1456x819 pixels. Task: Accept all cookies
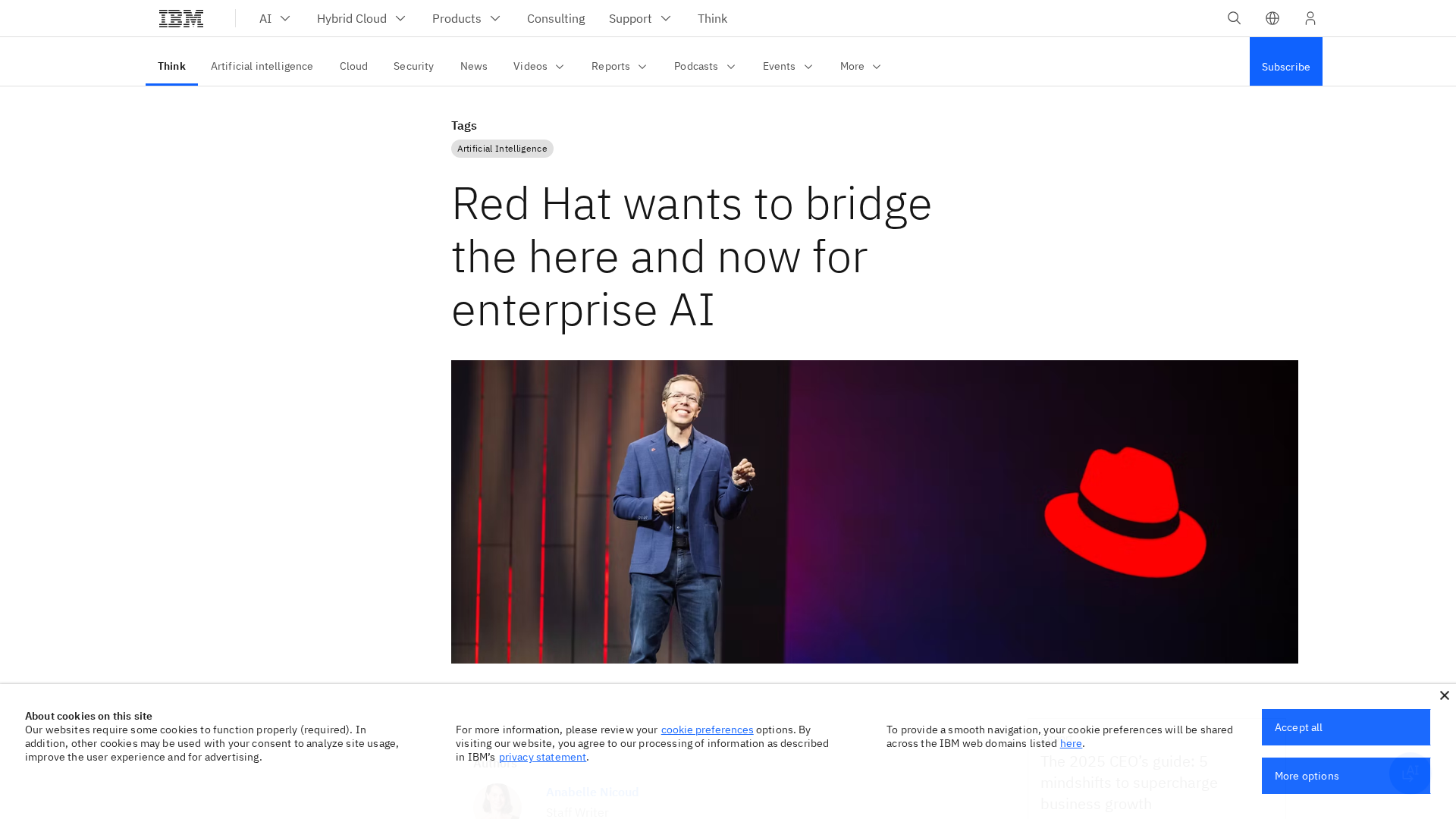pyautogui.click(x=1345, y=727)
